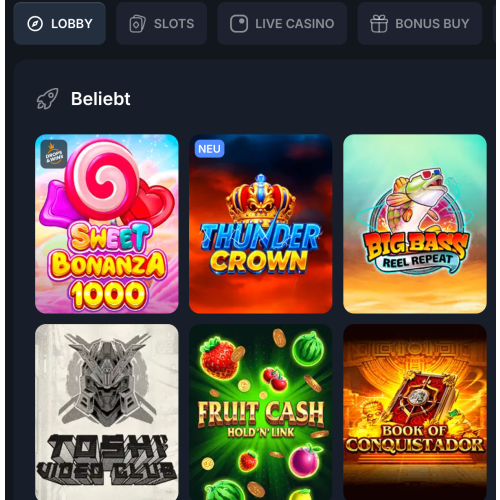Screen dimensions: 500x500
Task: Click the Beliebt section heading
Action: tap(100, 99)
